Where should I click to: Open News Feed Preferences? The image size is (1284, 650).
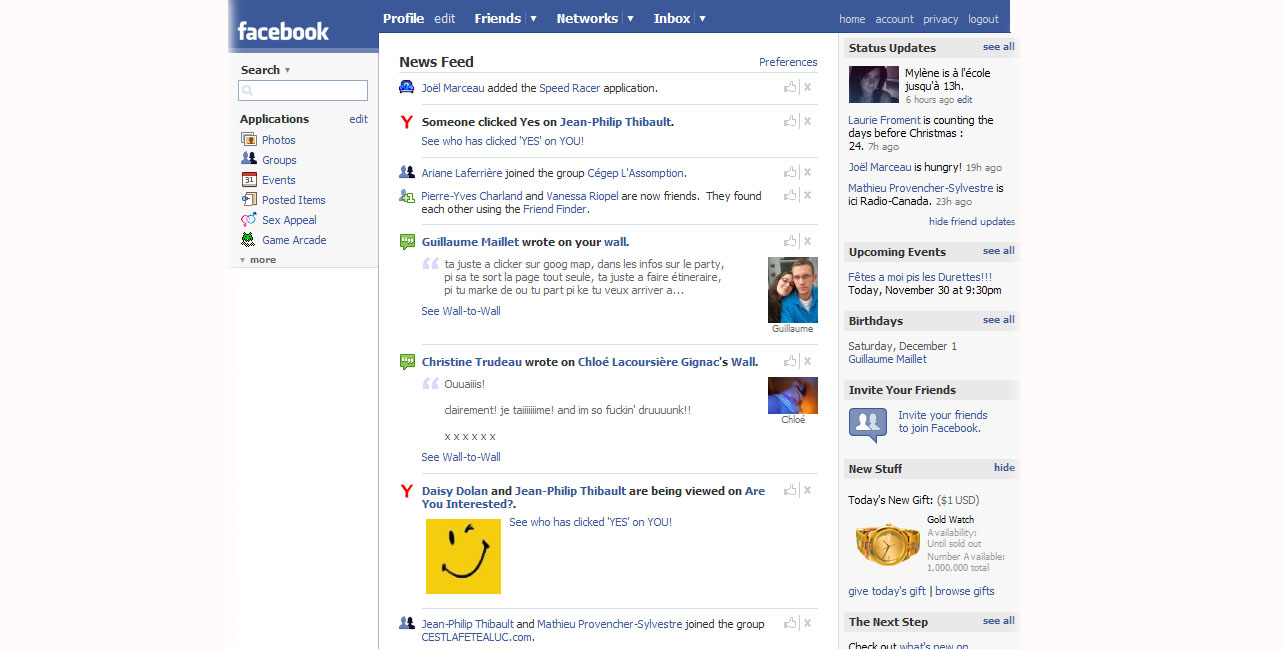coord(788,62)
